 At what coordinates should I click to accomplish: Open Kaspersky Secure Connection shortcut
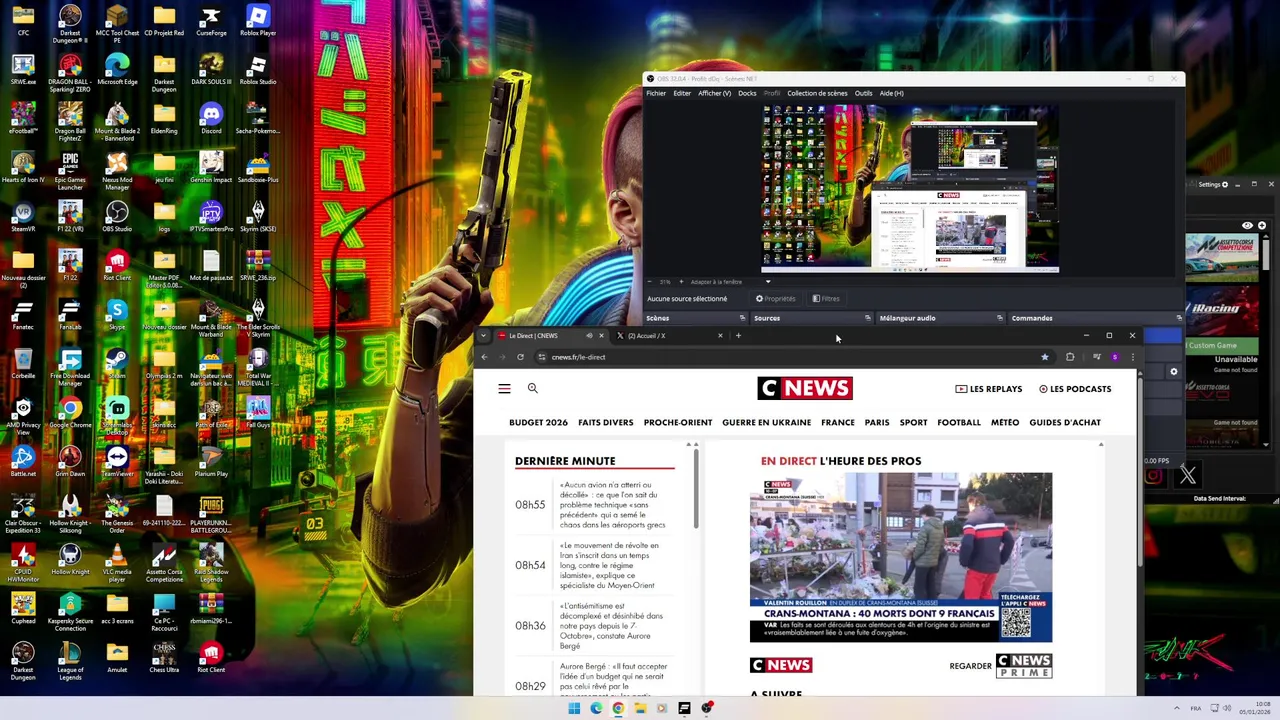(70, 609)
